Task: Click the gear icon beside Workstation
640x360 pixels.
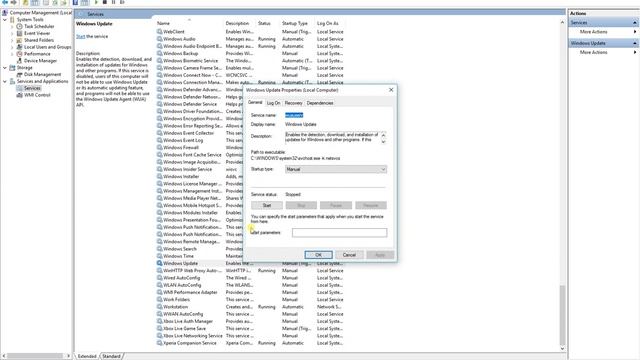Action: (160, 307)
